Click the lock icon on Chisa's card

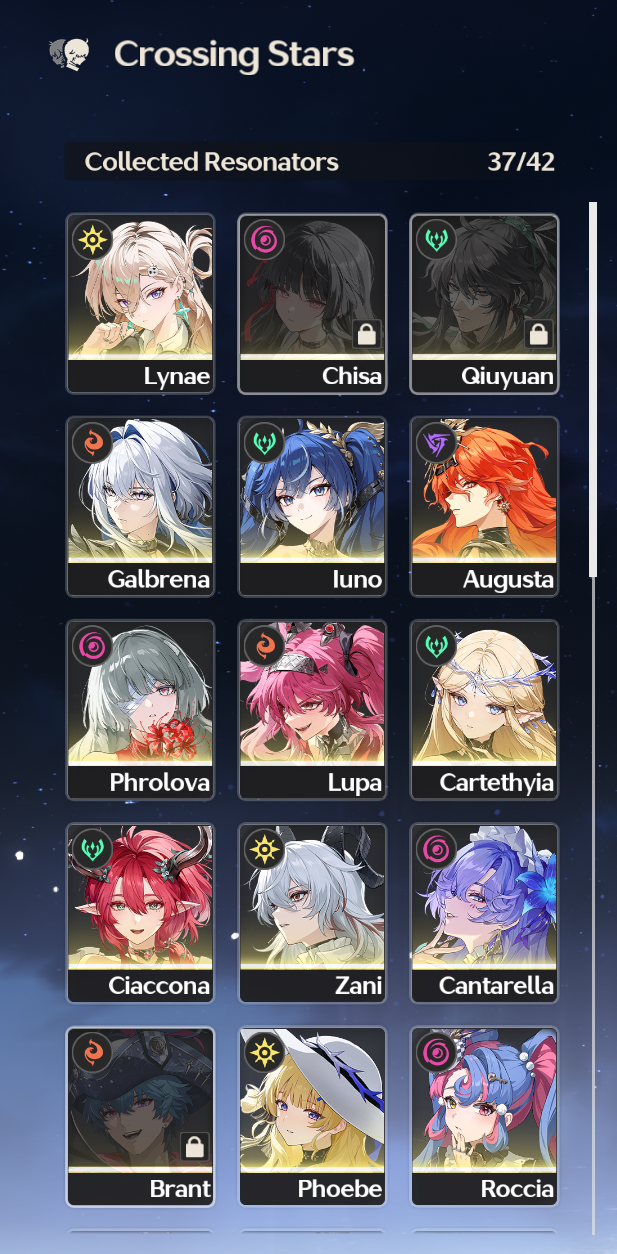[x=366, y=335]
